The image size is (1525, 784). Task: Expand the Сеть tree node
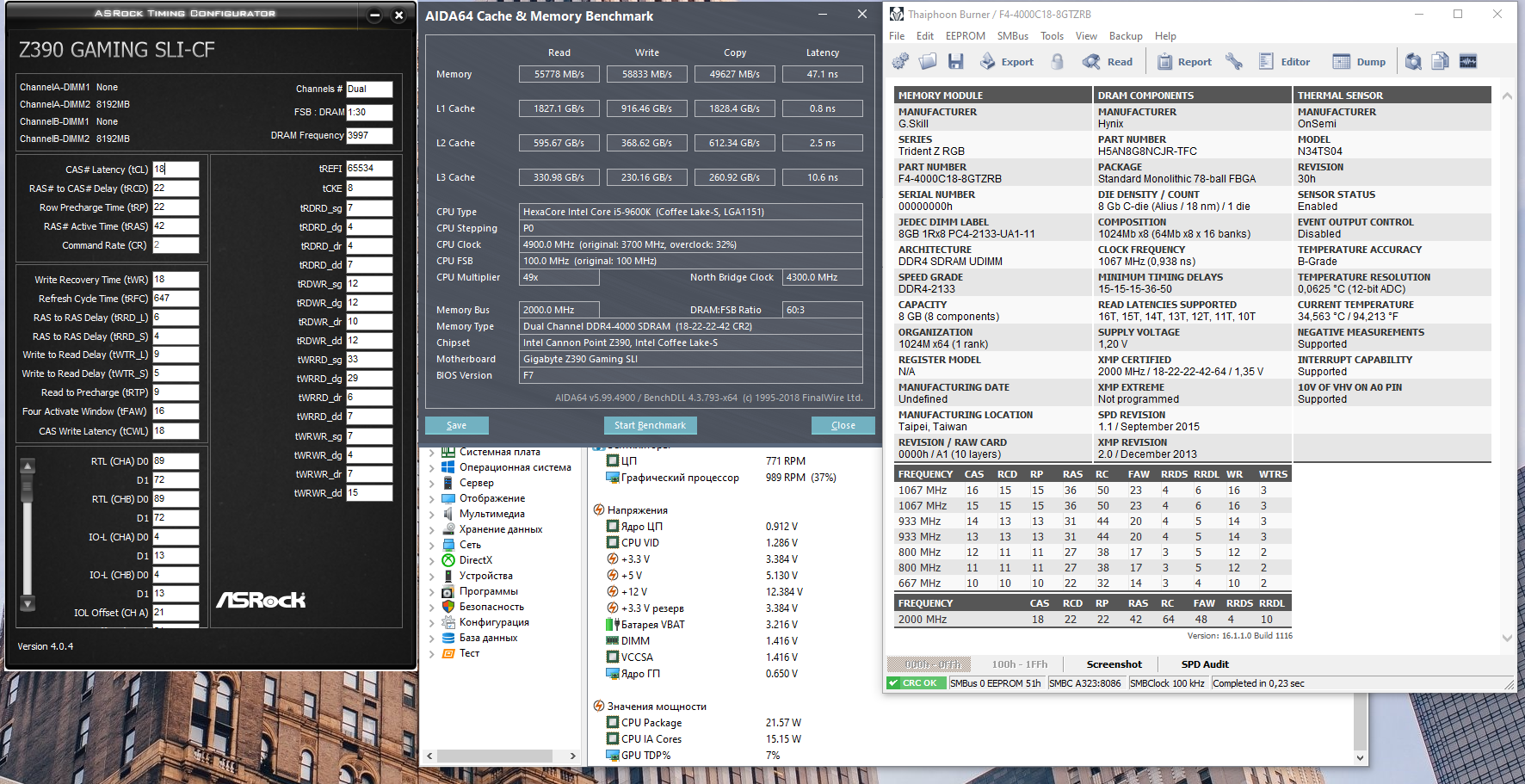[x=431, y=545]
